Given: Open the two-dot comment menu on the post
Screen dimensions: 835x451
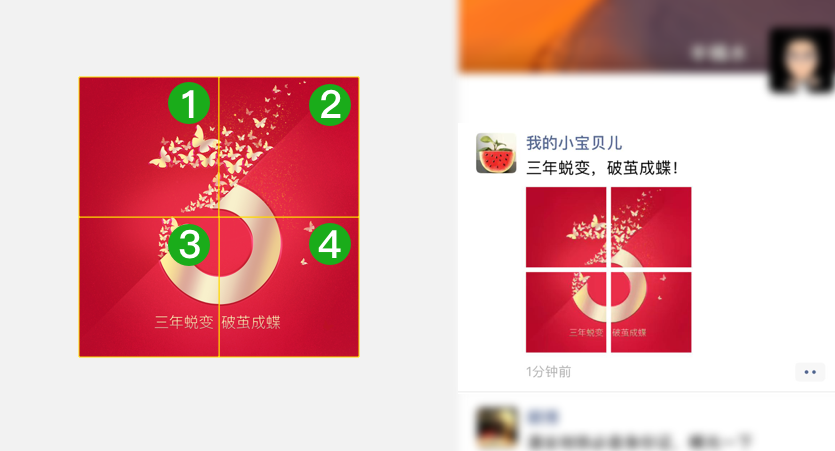Looking at the screenshot, I should click(x=810, y=372).
